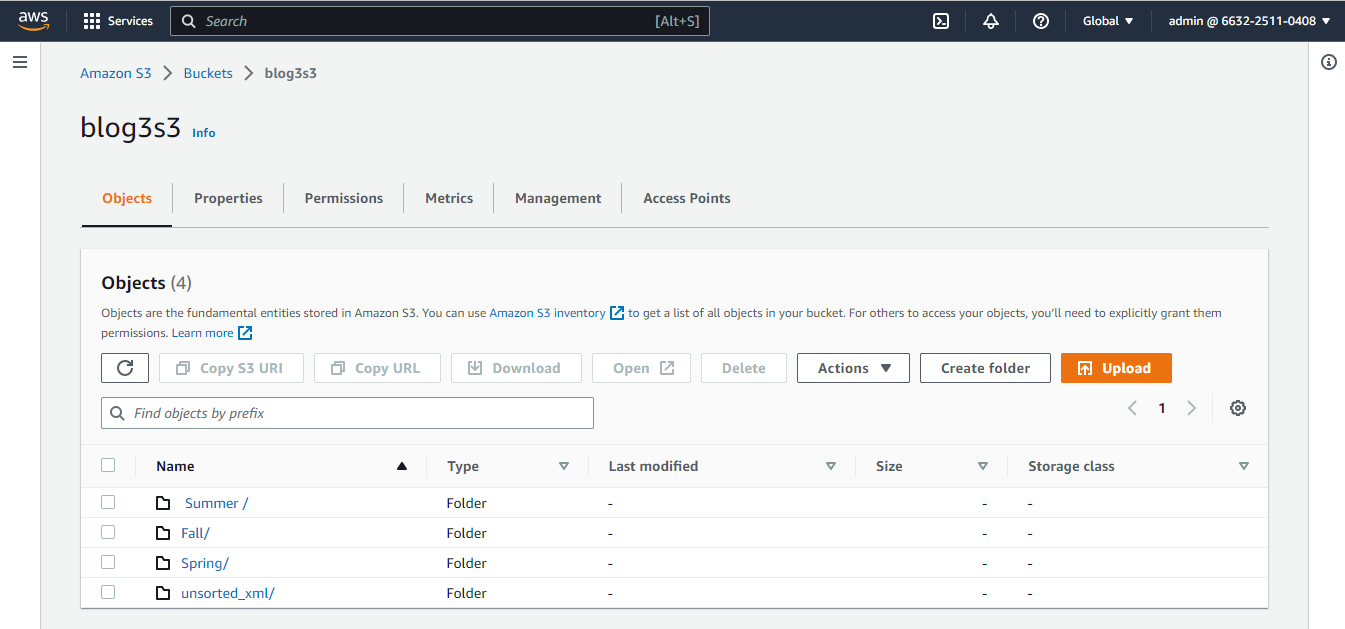Screen dimensions: 1345x629
Task: Click the unsorted_xml folder icon
Action: [163, 593]
